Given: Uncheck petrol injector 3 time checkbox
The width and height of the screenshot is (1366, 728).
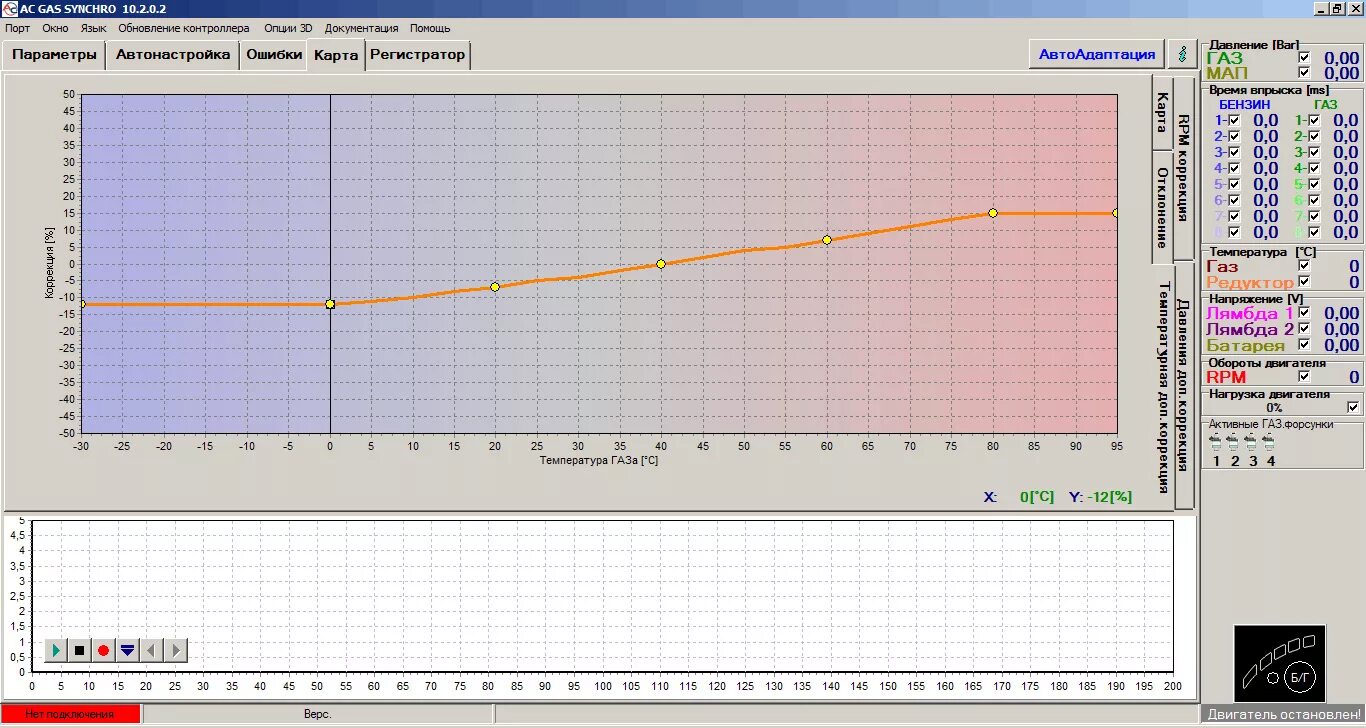Looking at the screenshot, I should tap(1234, 152).
